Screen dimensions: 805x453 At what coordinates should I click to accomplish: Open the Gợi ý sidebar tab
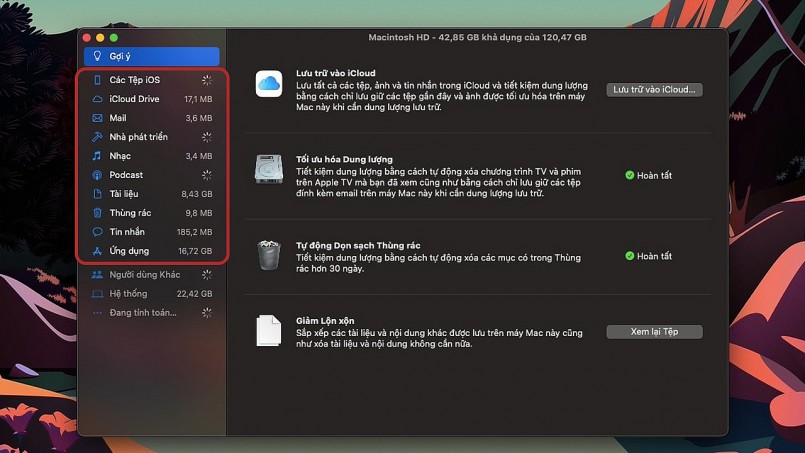[152, 57]
